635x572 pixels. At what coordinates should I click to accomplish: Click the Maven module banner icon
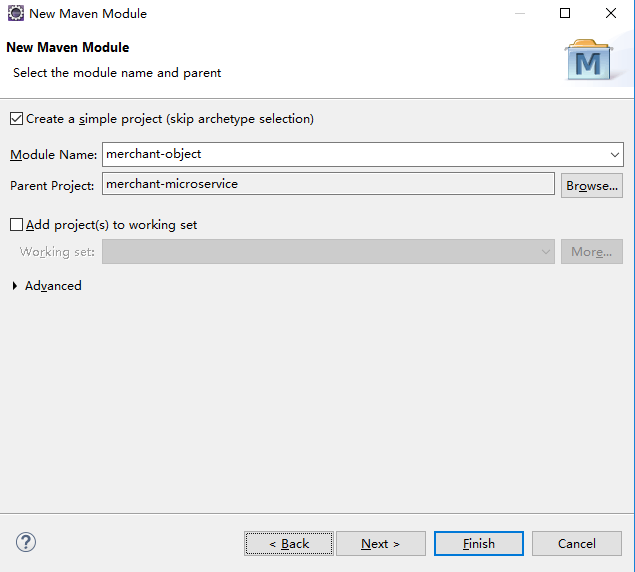pyautogui.click(x=589, y=60)
